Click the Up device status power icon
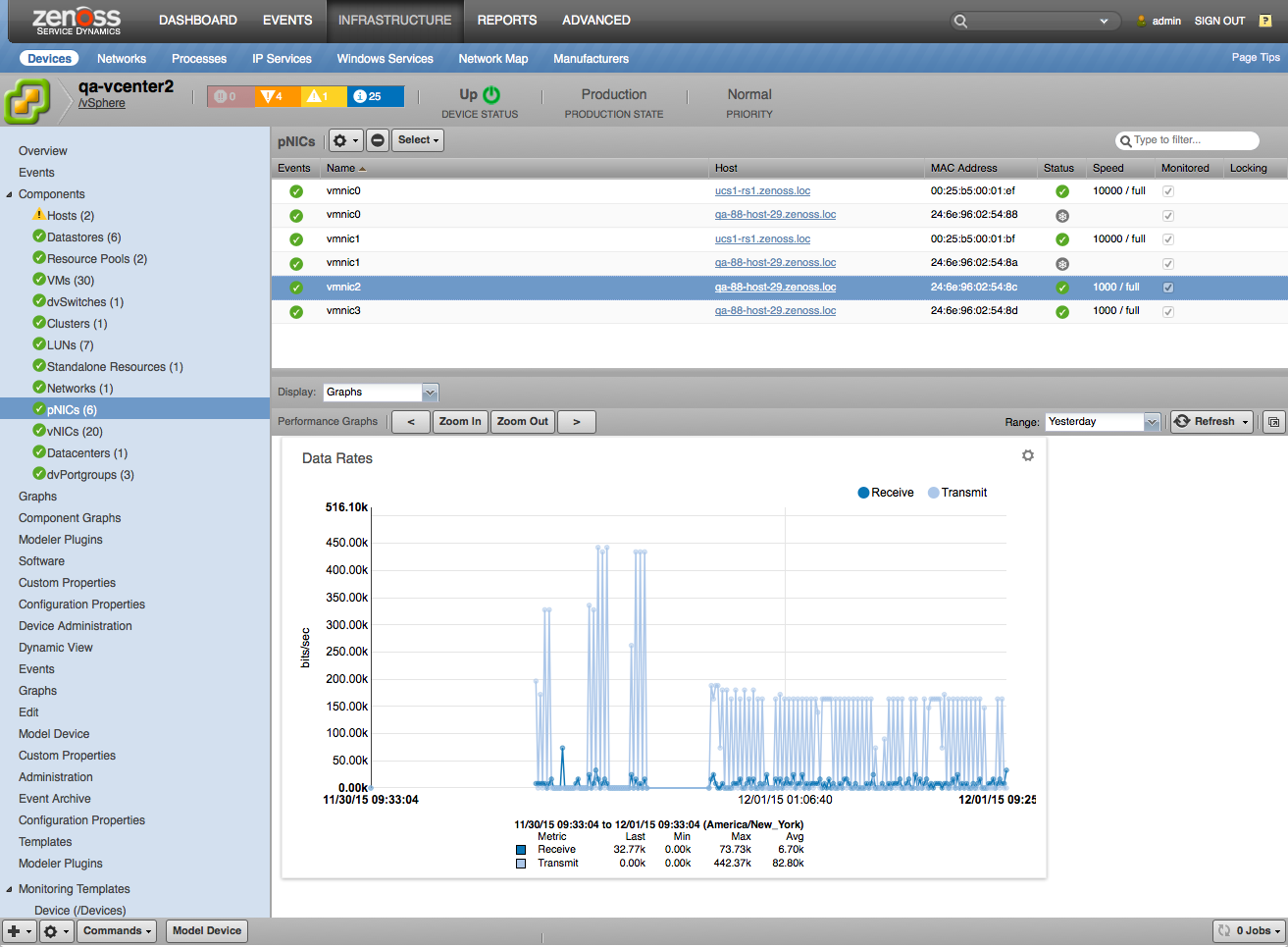The width and height of the screenshot is (1288, 947). pos(491,95)
